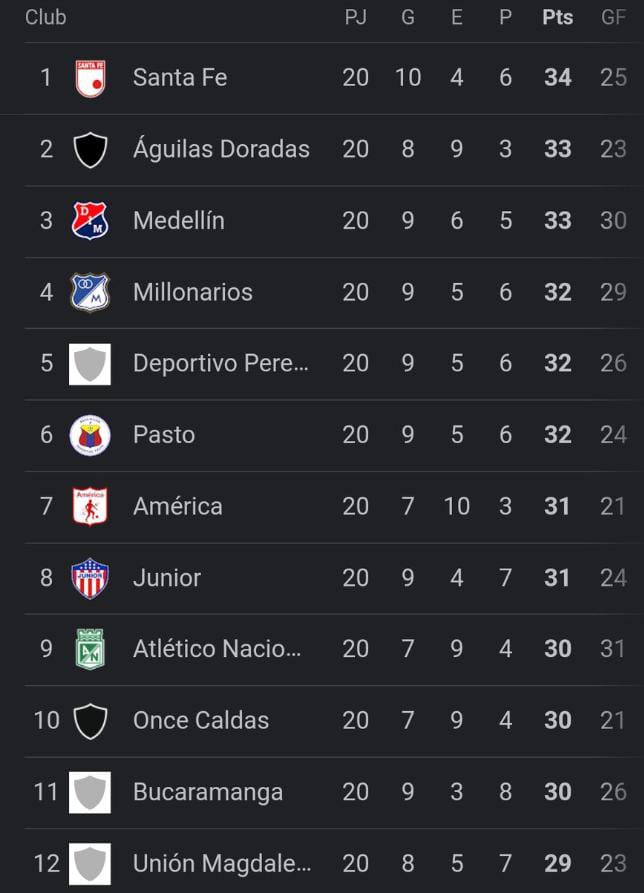This screenshot has height=893, width=644.
Task: Open the Millonarios team name link
Action: 193,292
